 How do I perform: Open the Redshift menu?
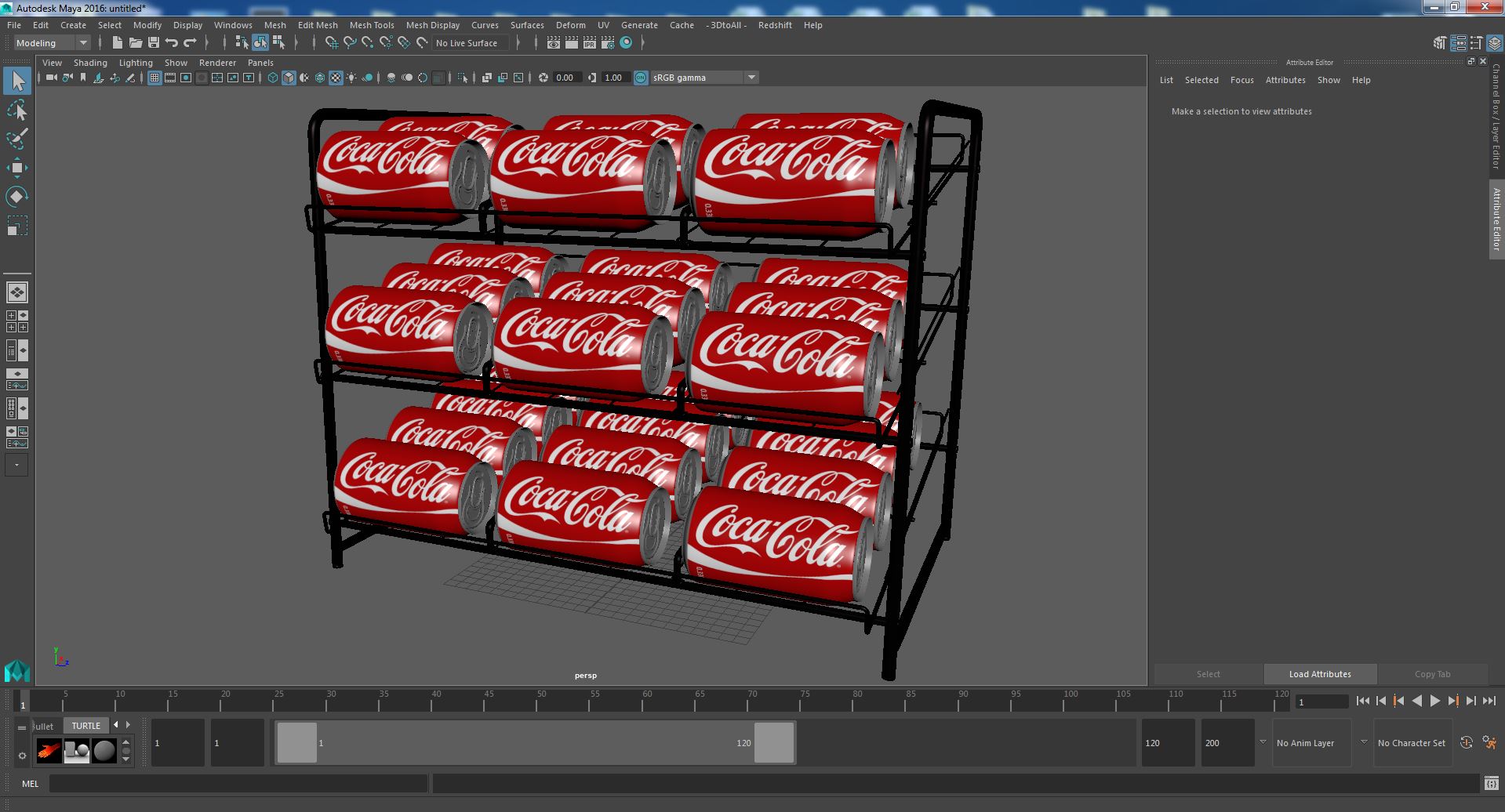pos(775,25)
